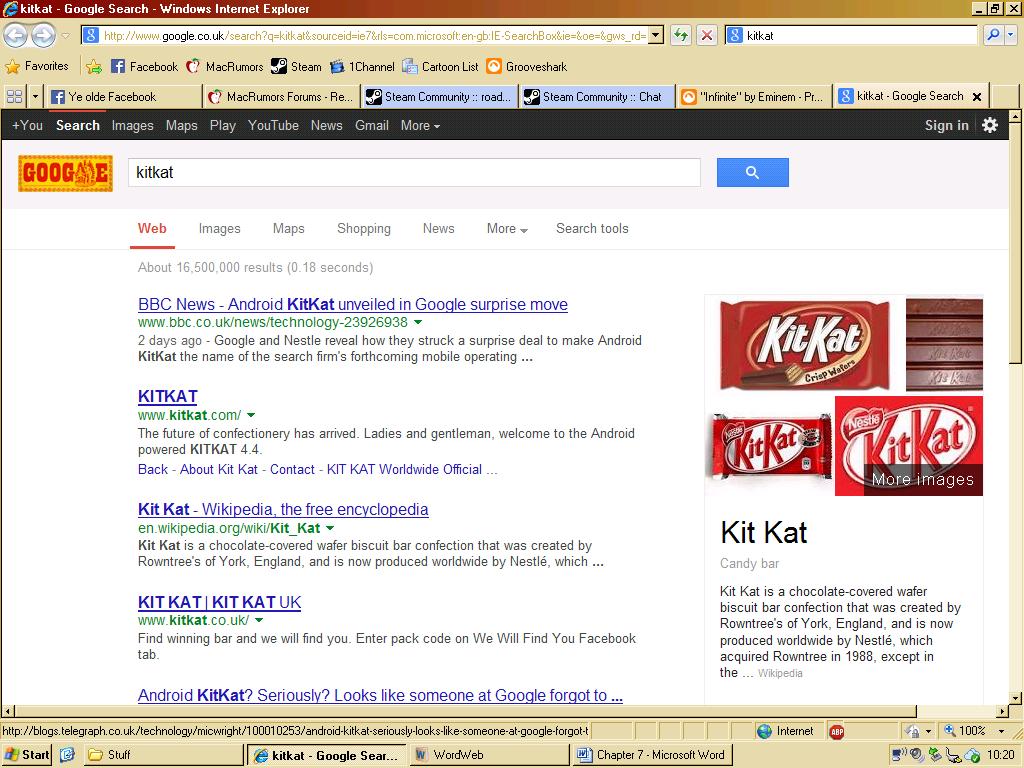Open the 1Channel favorites bar link

362,67
